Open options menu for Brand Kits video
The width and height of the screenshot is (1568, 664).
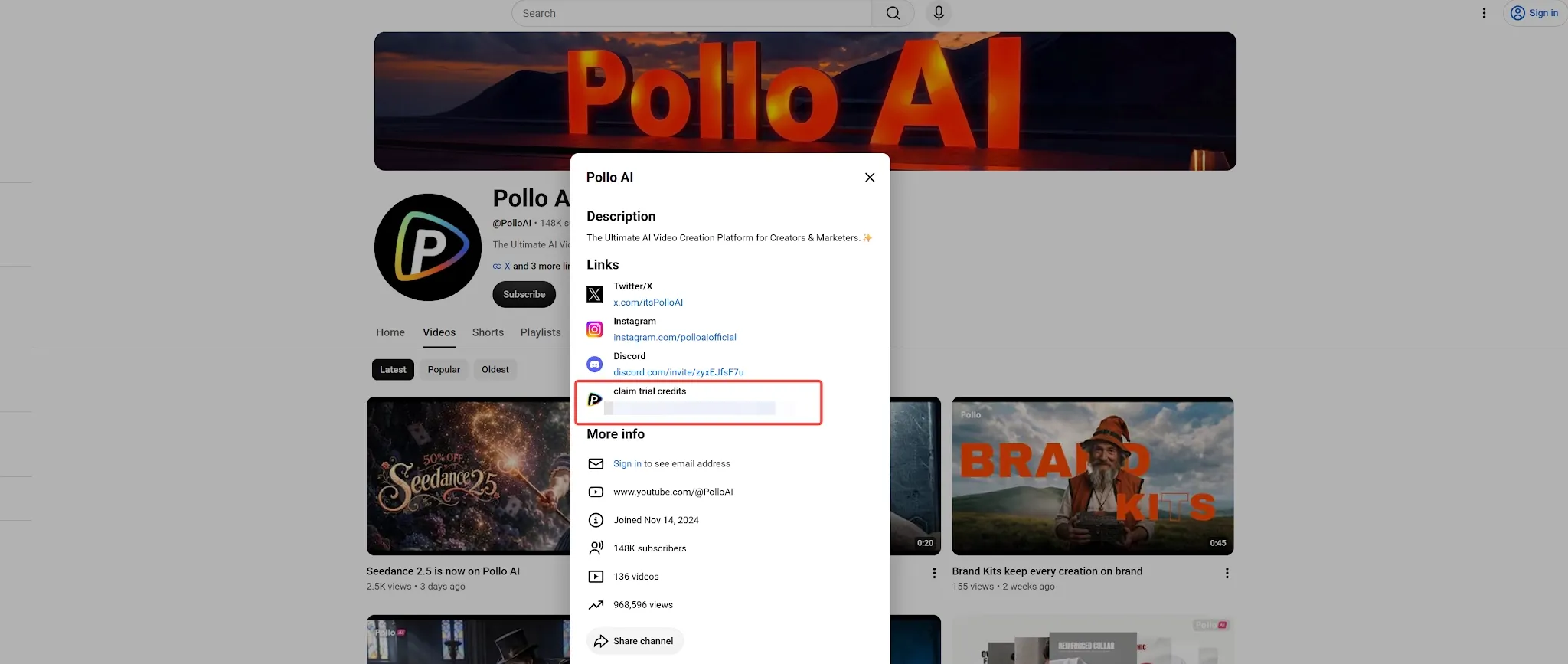tap(1227, 573)
